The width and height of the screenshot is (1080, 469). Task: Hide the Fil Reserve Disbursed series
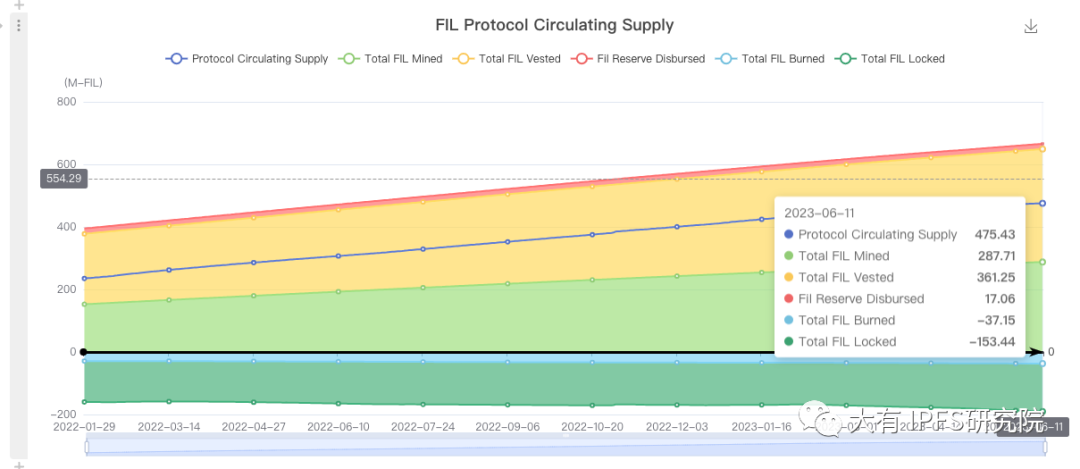coord(638,59)
